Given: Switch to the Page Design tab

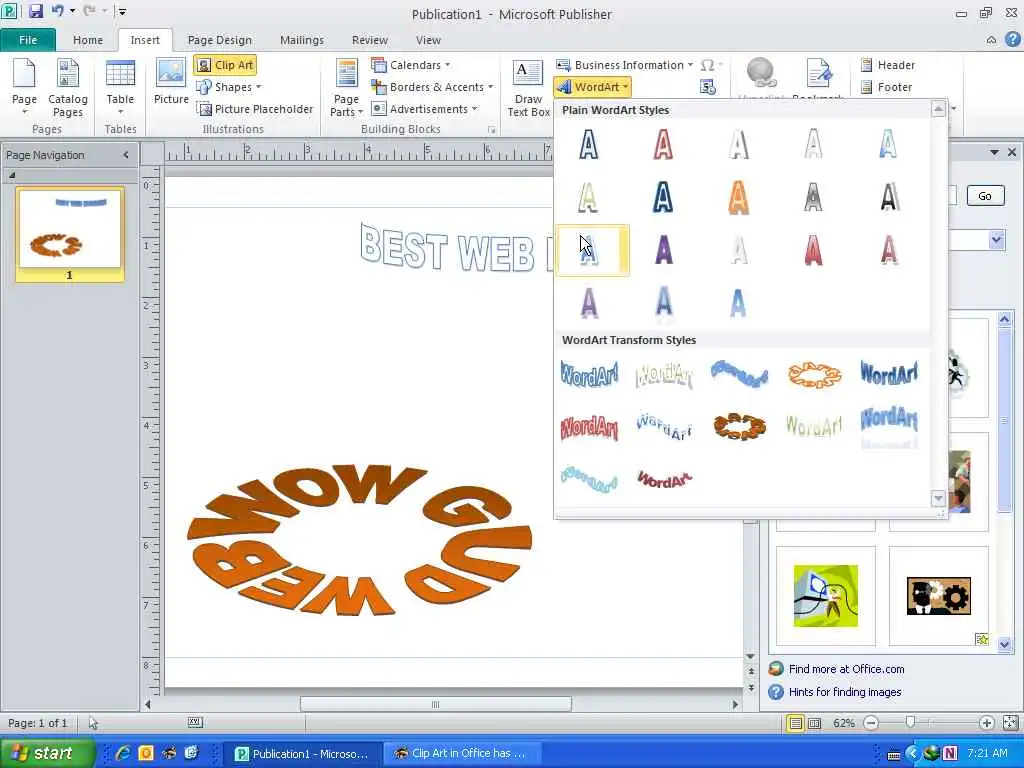Looking at the screenshot, I should coord(219,40).
